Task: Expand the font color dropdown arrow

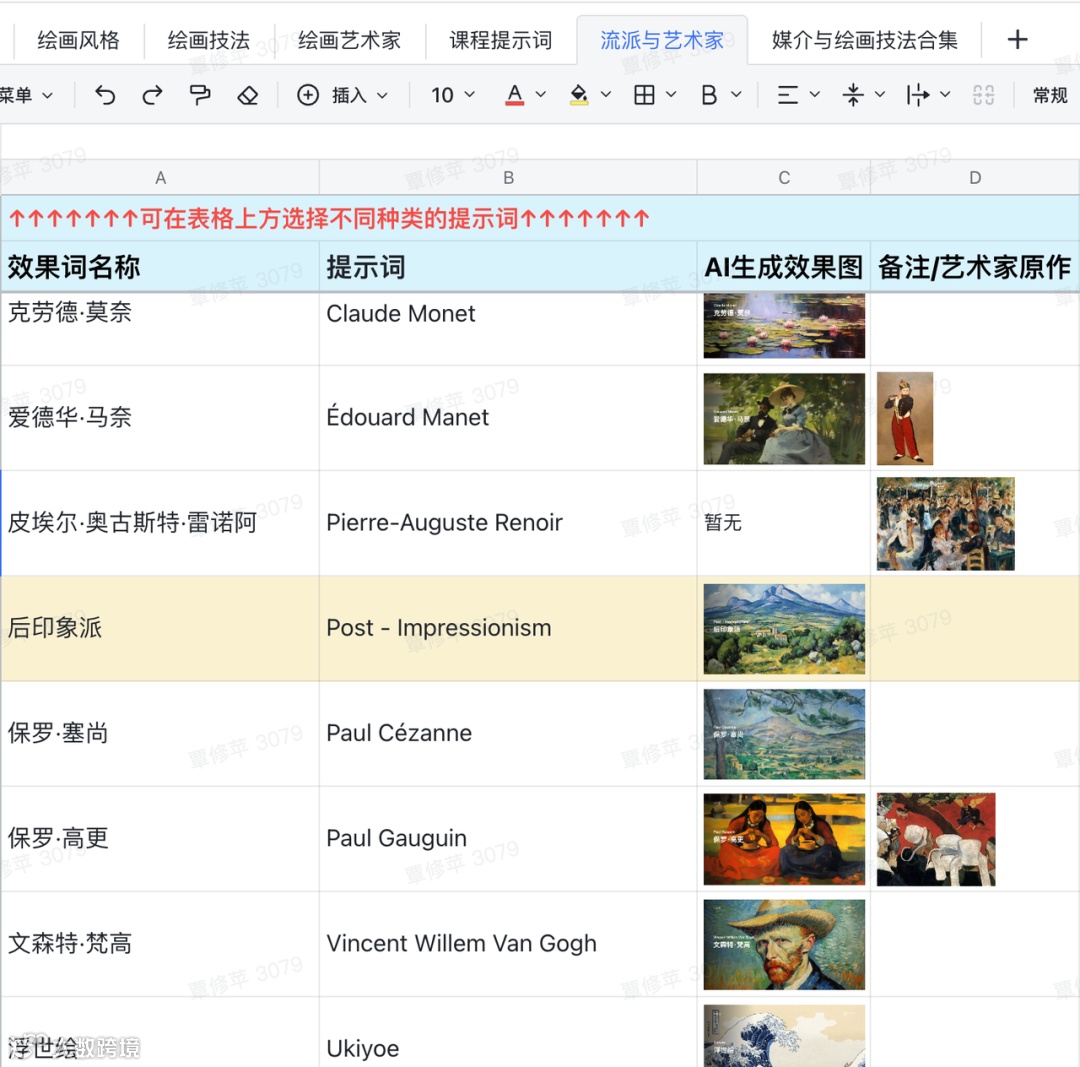Action: click(541, 94)
